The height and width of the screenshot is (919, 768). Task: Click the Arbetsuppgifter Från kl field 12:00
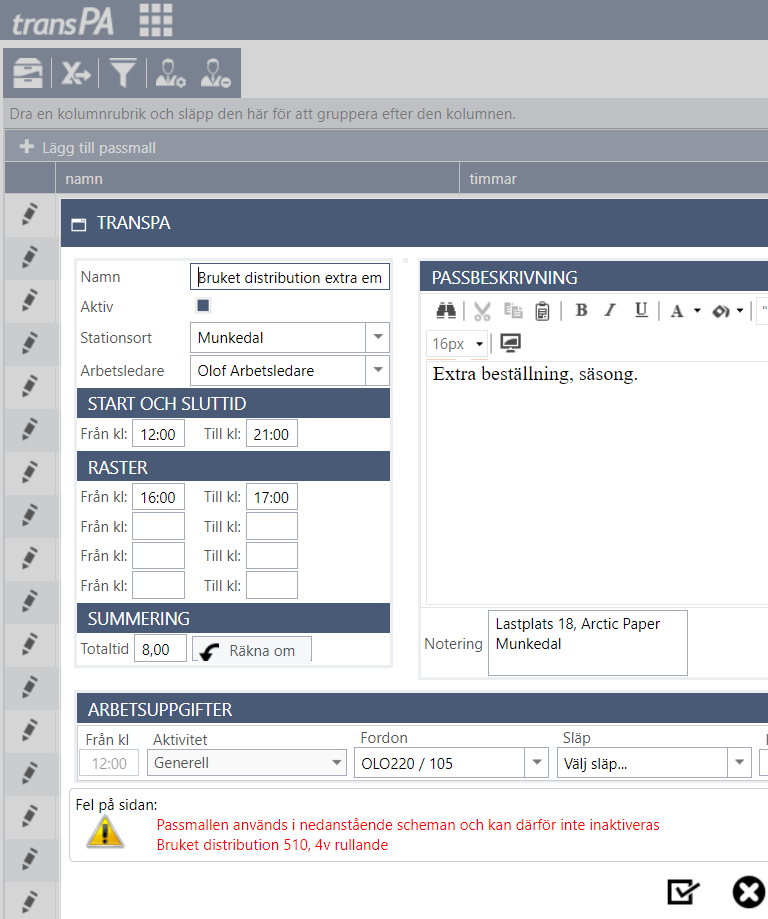pyautogui.click(x=109, y=763)
